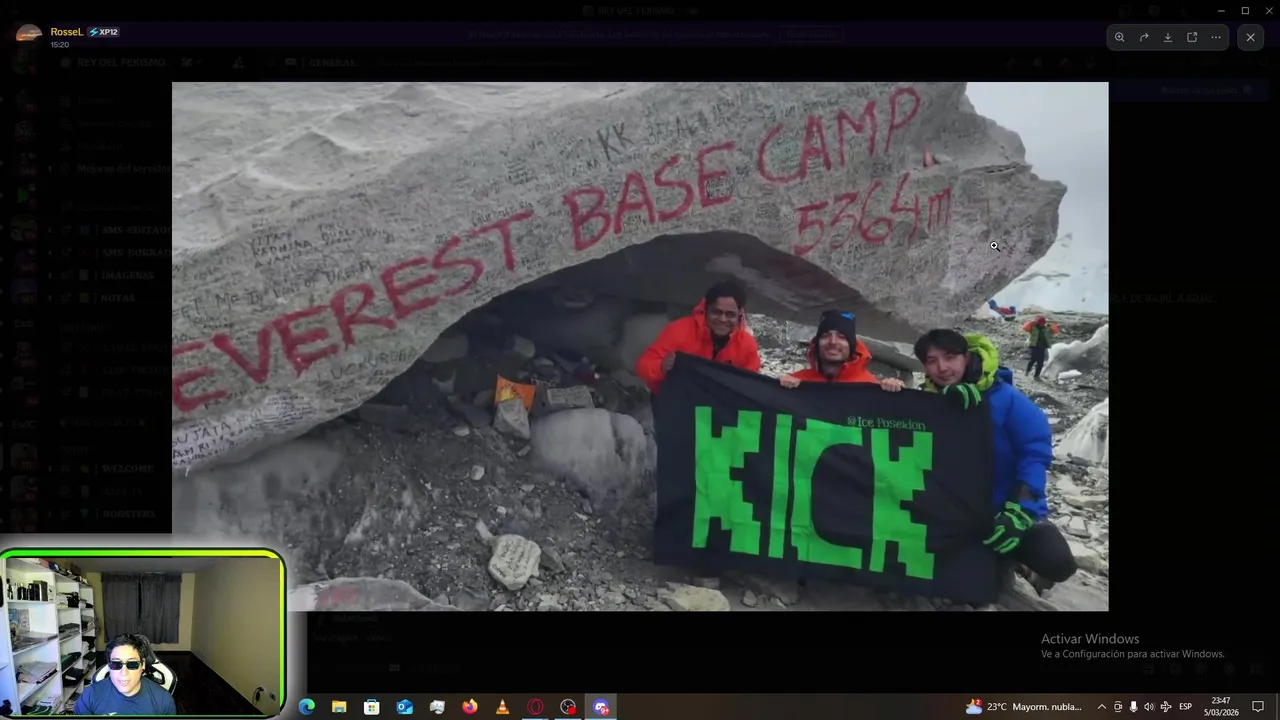
Task: Open the three-dot more options menu
Action: tap(1216, 37)
